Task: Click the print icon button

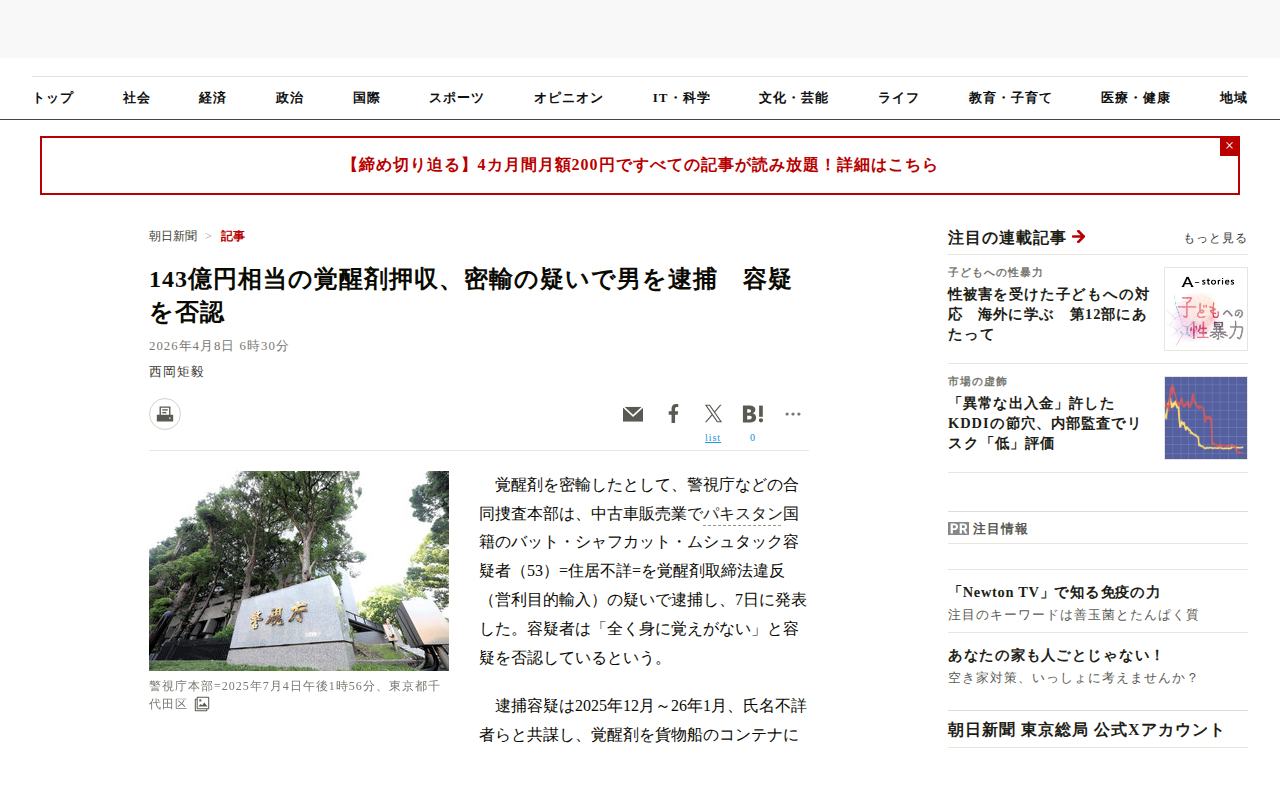Action: point(165,414)
